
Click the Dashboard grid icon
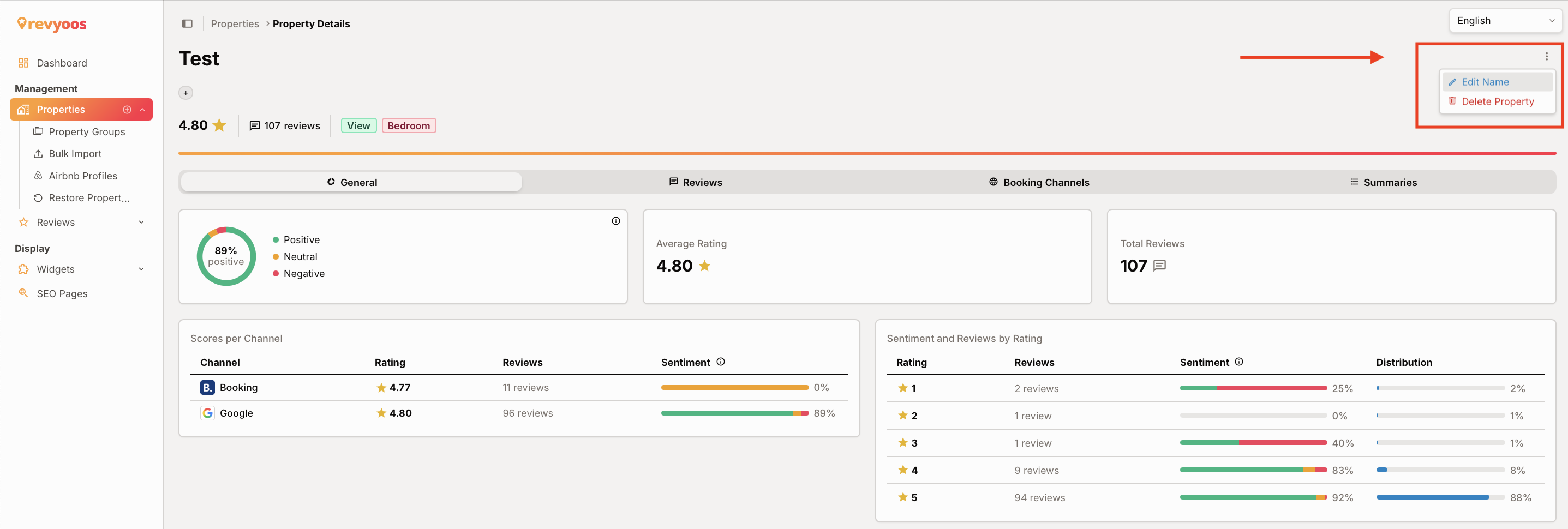point(24,63)
